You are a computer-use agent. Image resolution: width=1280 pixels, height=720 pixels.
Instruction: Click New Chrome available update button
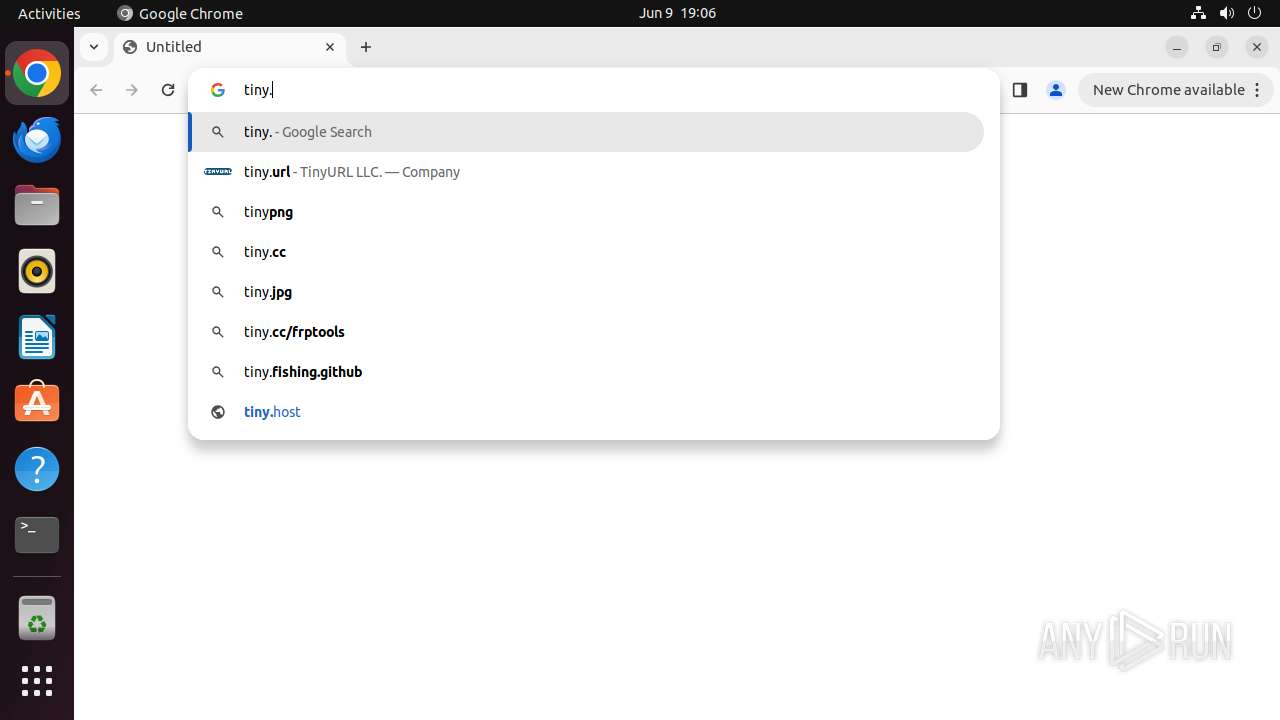tap(1175, 90)
